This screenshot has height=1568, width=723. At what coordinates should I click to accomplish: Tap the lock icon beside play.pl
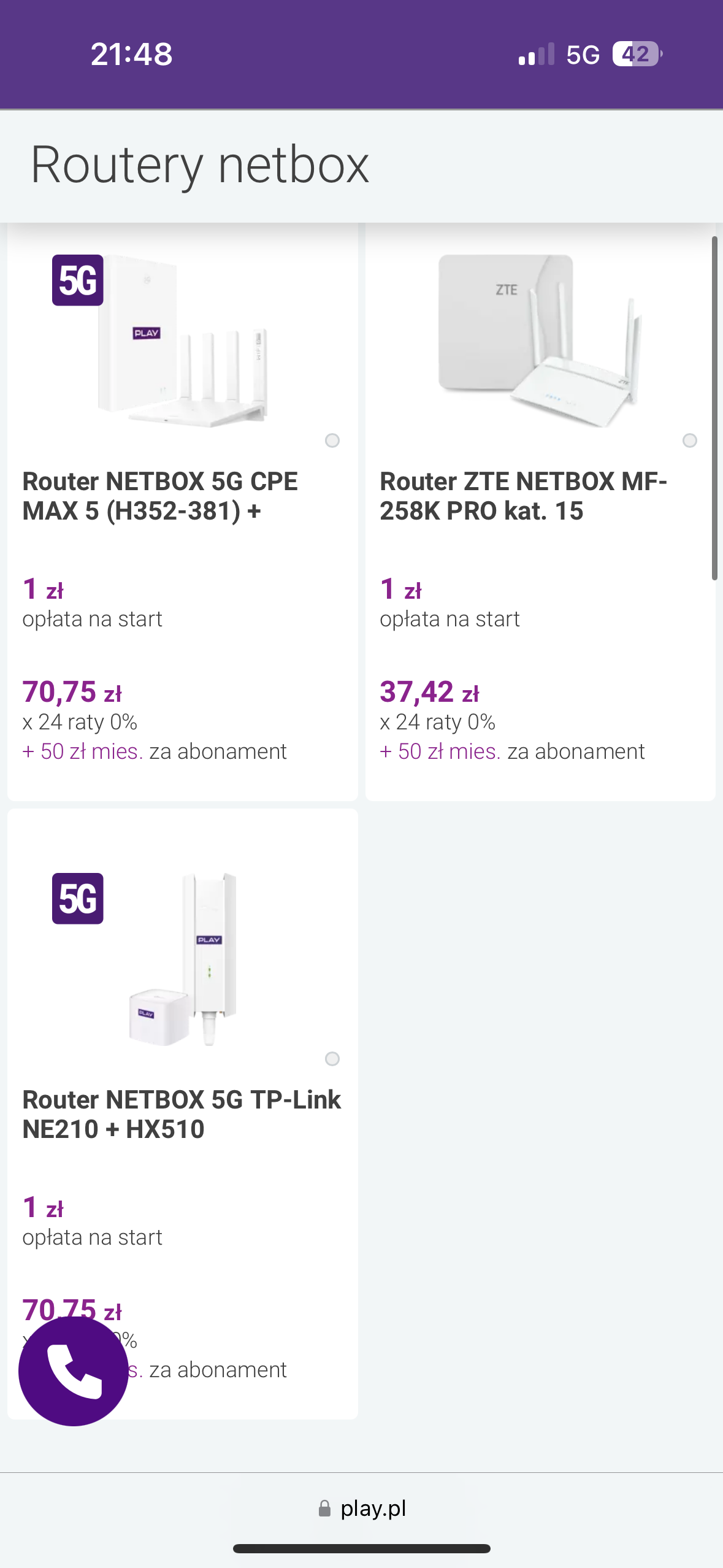coord(324,1508)
